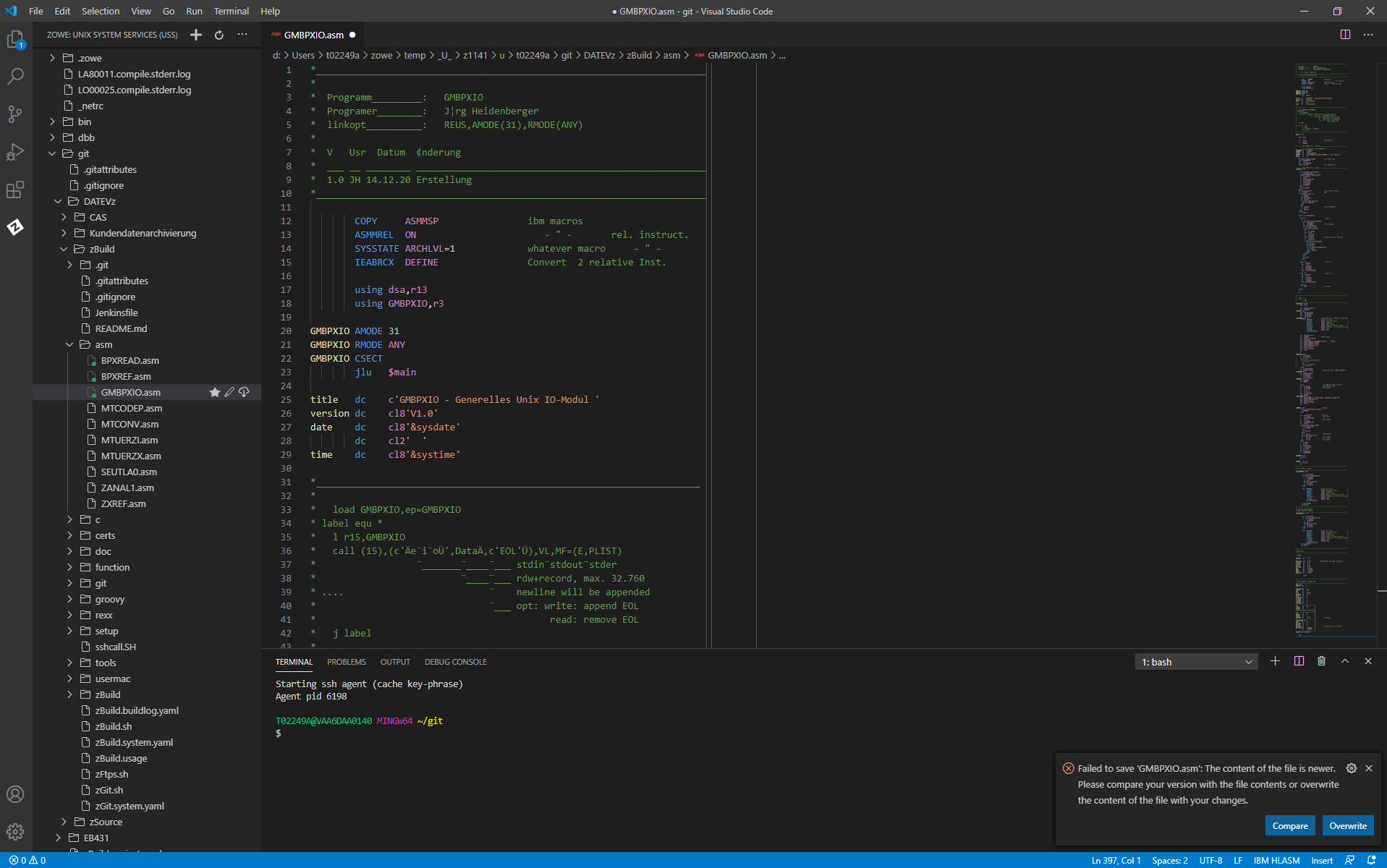Rename GMBPXIO.asm with pencil icon

229,392
